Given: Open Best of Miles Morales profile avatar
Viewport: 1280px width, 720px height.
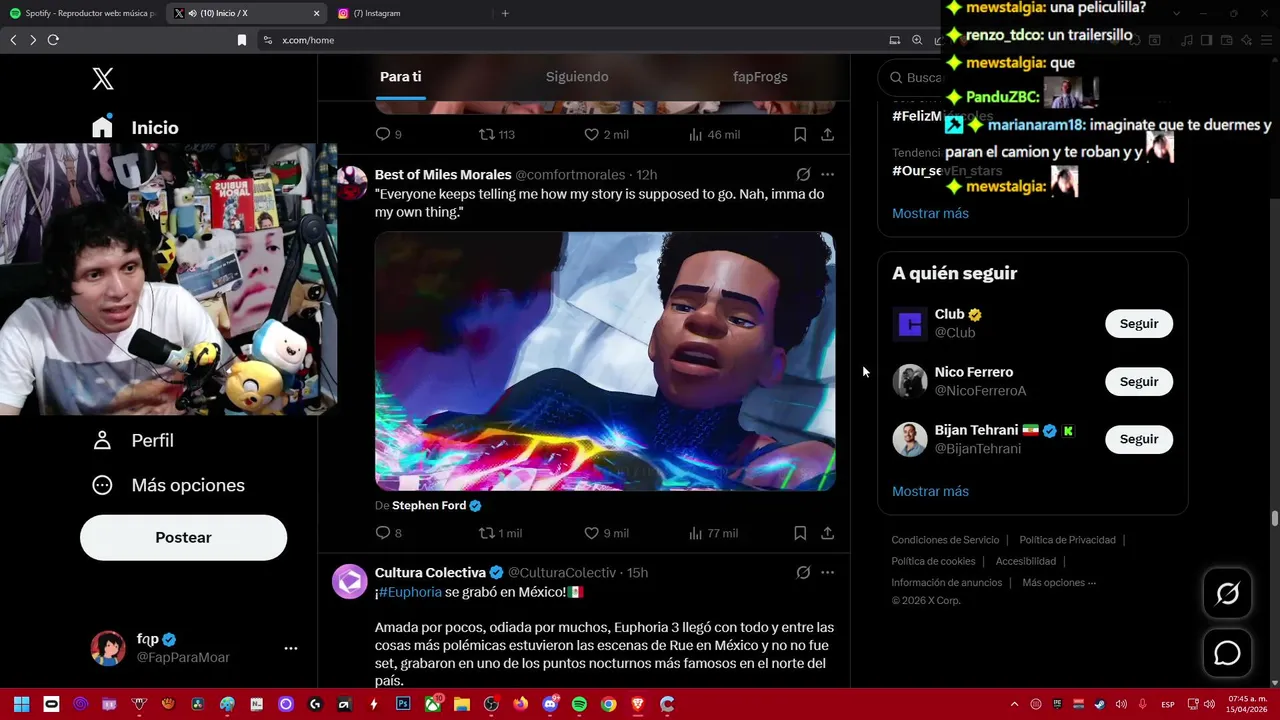Looking at the screenshot, I should pyautogui.click(x=351, y=182).
